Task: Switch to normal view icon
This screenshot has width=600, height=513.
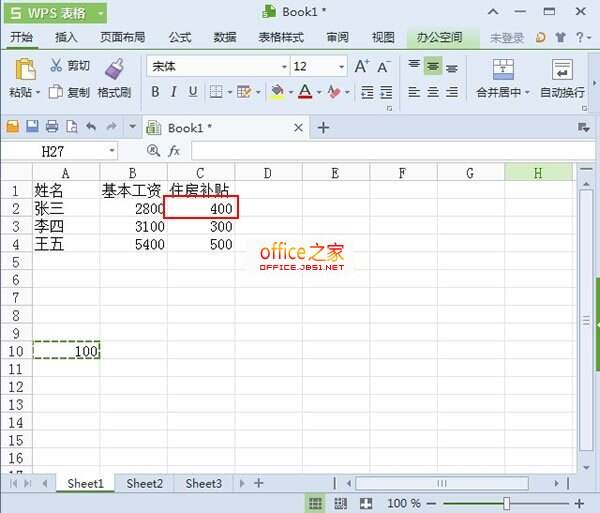Action: click(x=315, y=503)
